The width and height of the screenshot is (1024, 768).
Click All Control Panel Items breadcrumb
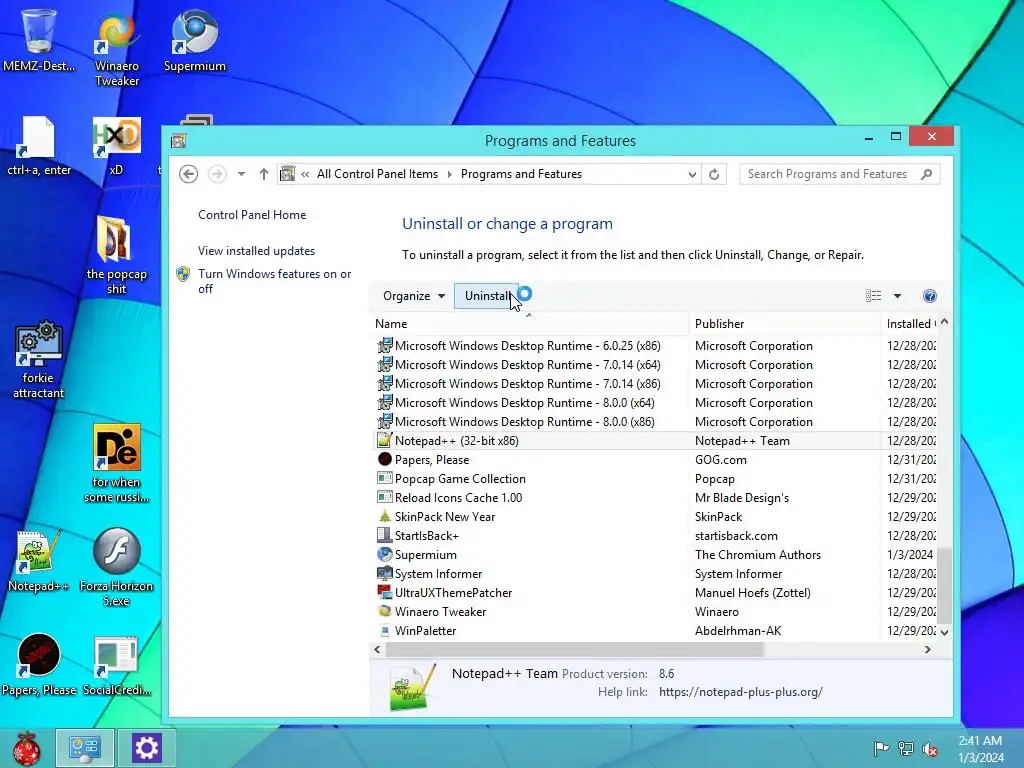point(377,174)
